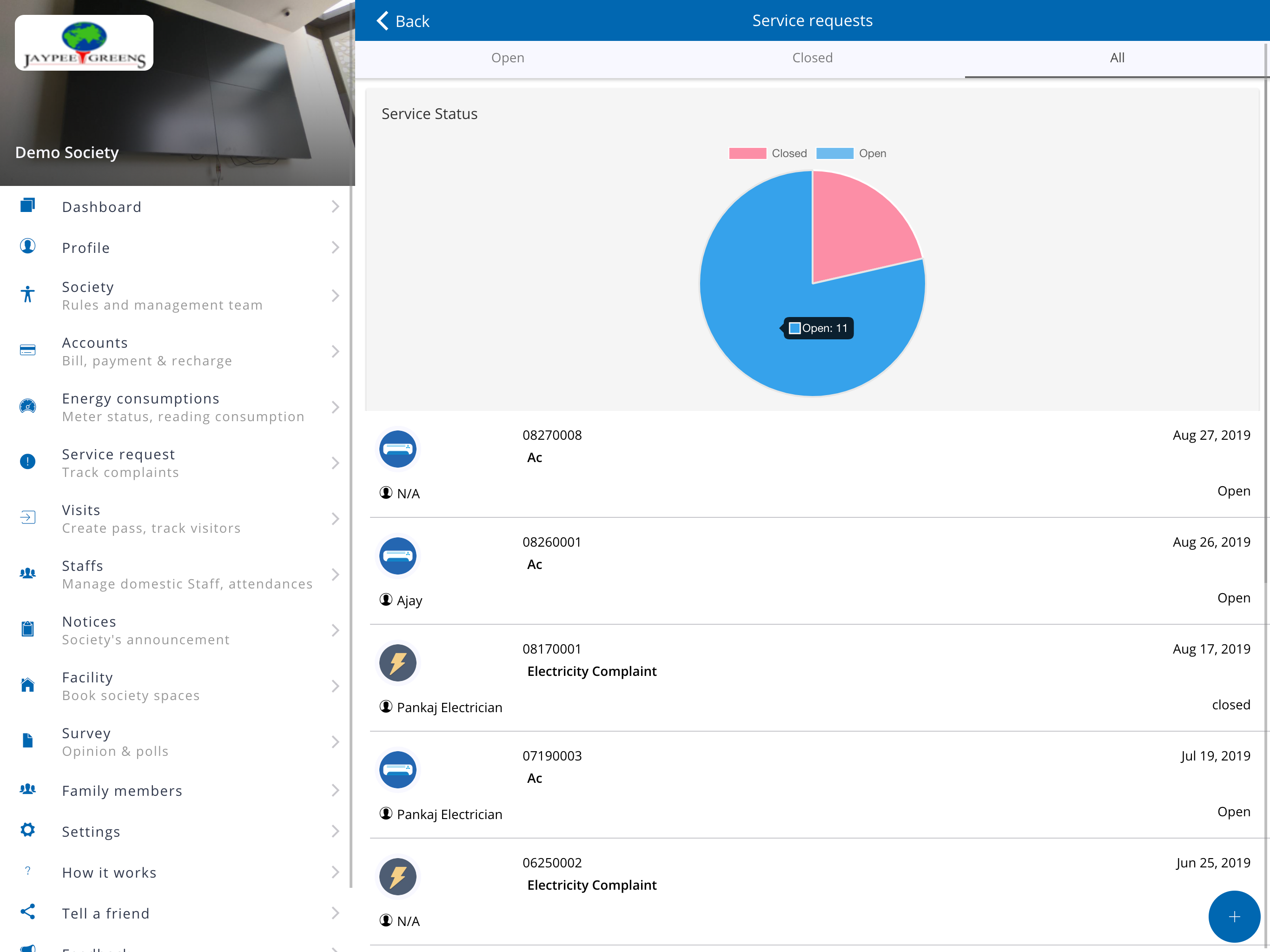Open the Accounts card icon
The image size is (1270, 952).
click(27, 350)
